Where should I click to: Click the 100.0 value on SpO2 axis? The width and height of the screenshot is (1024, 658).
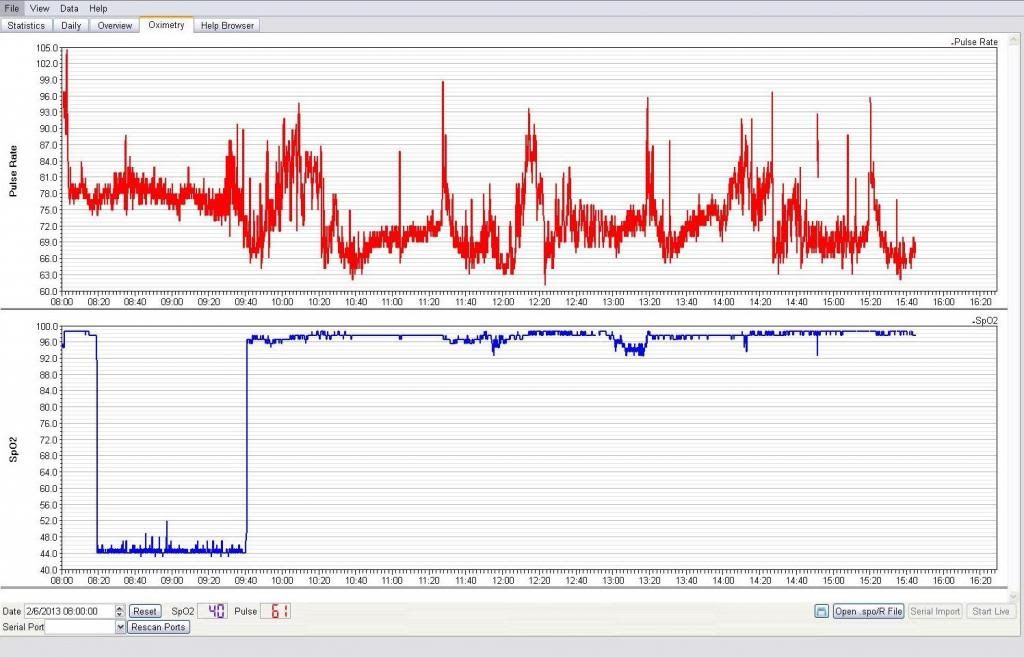[x=47, y=326]
